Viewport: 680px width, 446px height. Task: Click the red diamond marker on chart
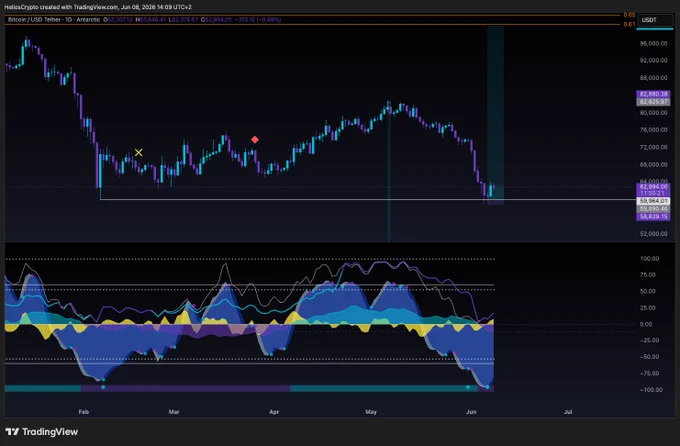tap(255, 139)
